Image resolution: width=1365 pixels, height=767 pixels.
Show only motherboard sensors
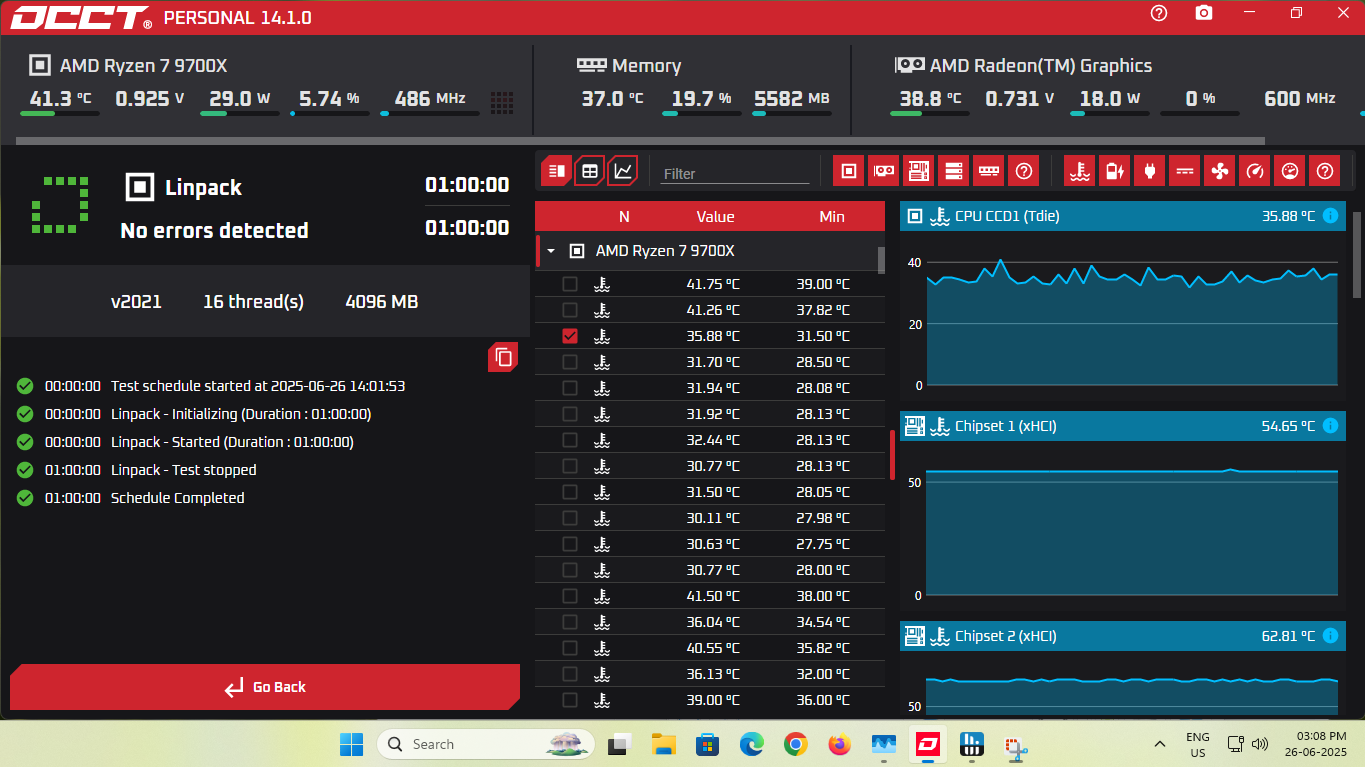[918, 171]
